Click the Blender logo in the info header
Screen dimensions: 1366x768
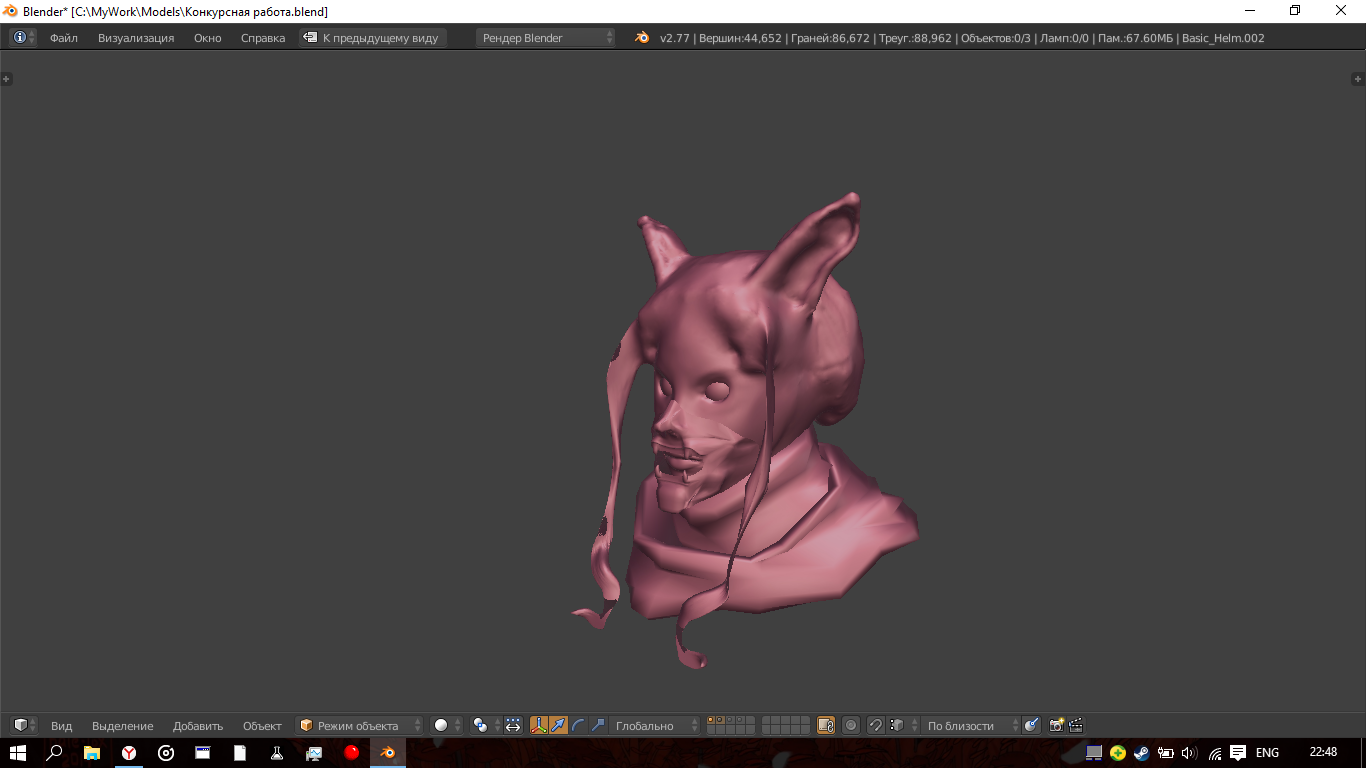point(642,38)
